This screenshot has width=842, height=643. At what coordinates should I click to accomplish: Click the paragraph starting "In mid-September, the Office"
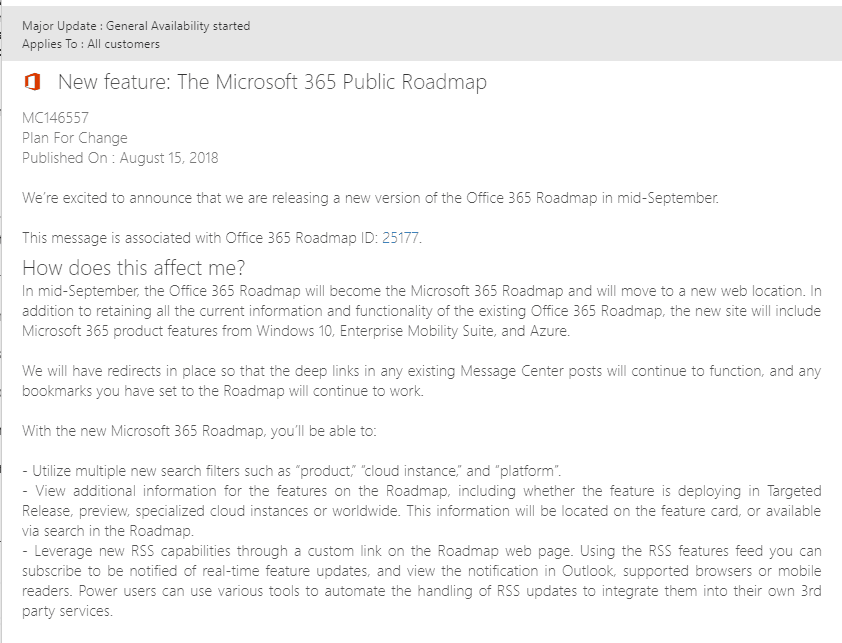pyautogui.click(x=421, y=311)
